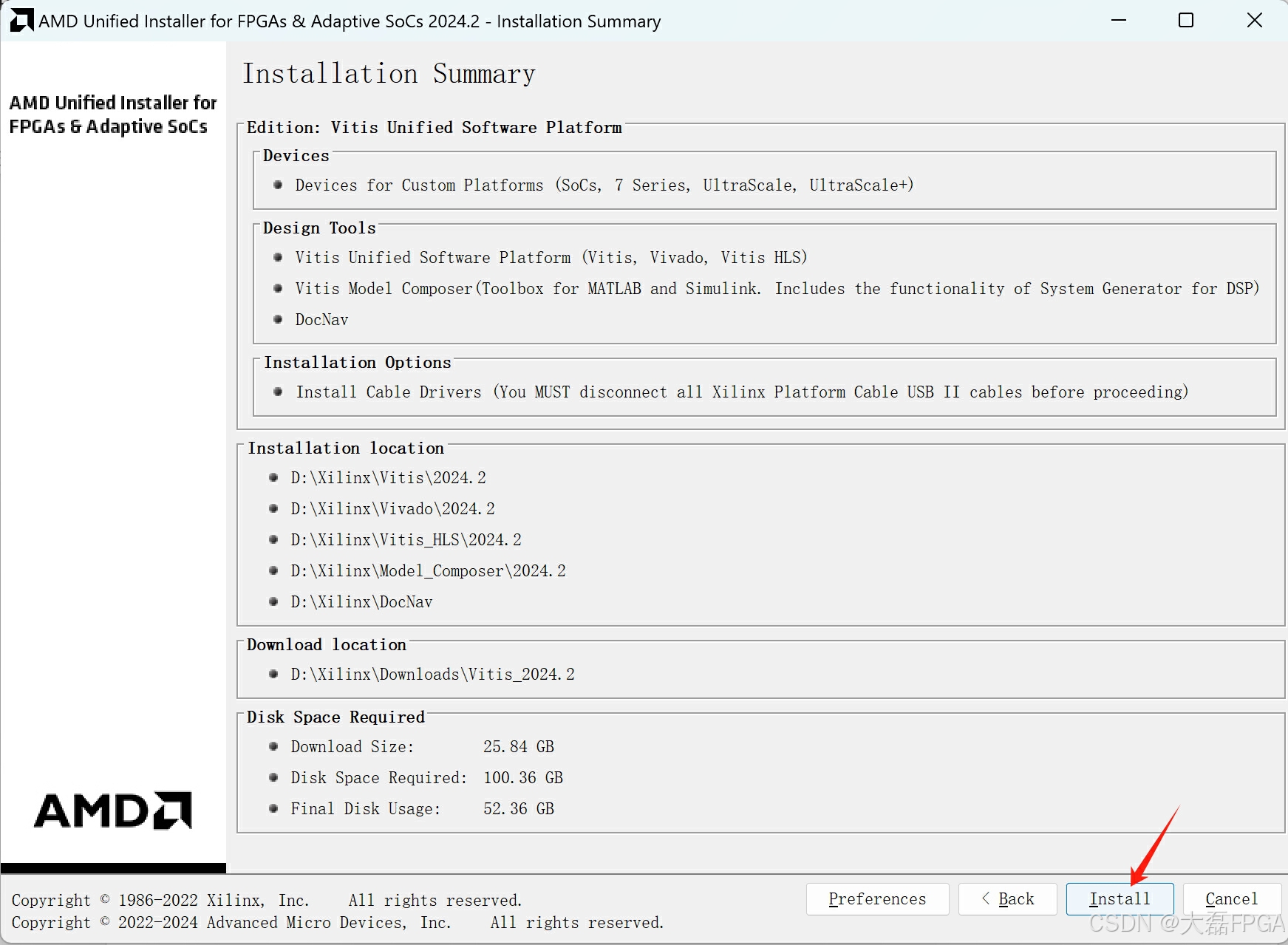Select 'Vitis Unified Software Platform (Vitis, Vivado, Vitis HLS)' line
This screenshot has width=1288, height=945.
(x=551, y=258)
